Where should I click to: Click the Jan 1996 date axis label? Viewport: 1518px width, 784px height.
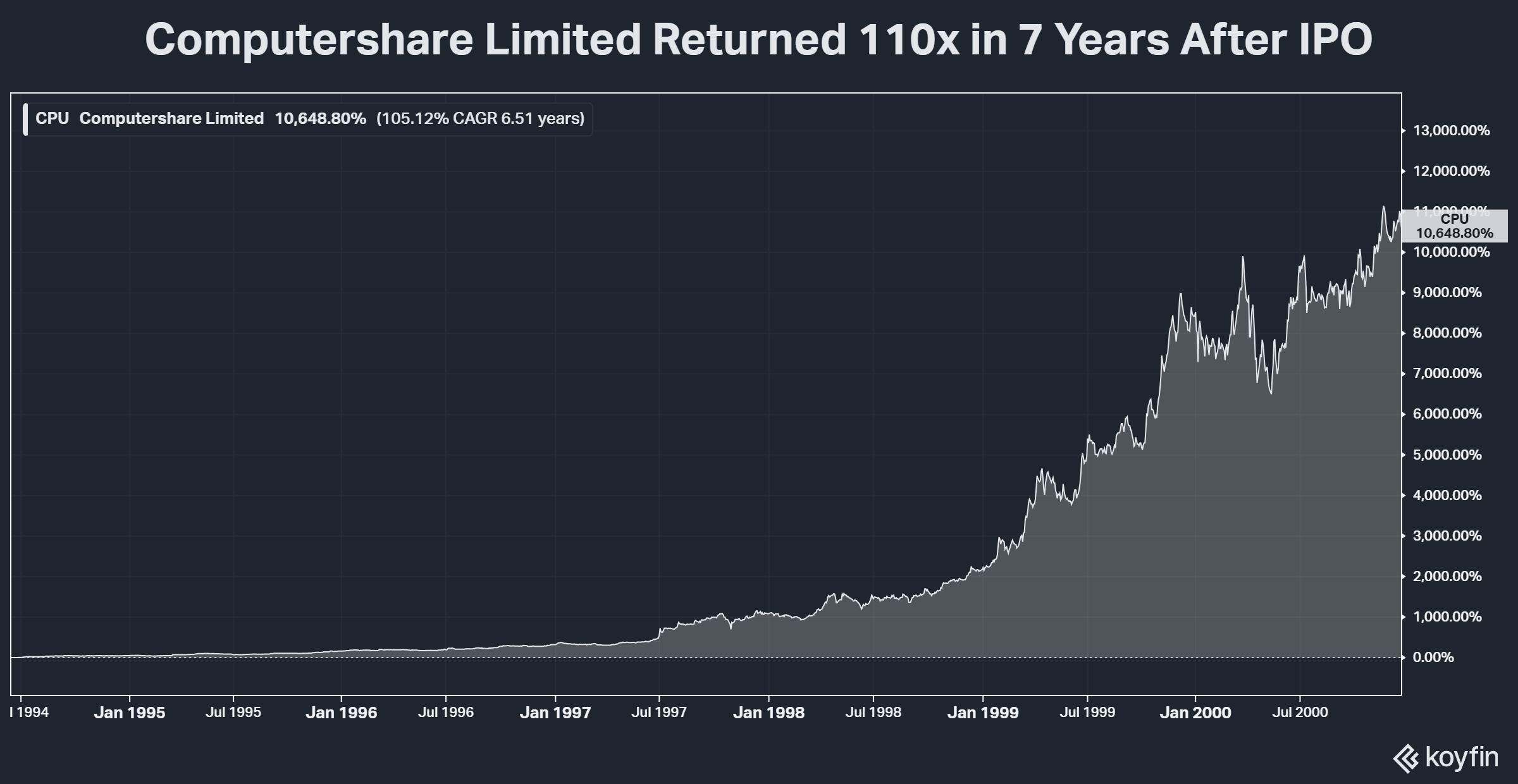(x=341, y=713)
